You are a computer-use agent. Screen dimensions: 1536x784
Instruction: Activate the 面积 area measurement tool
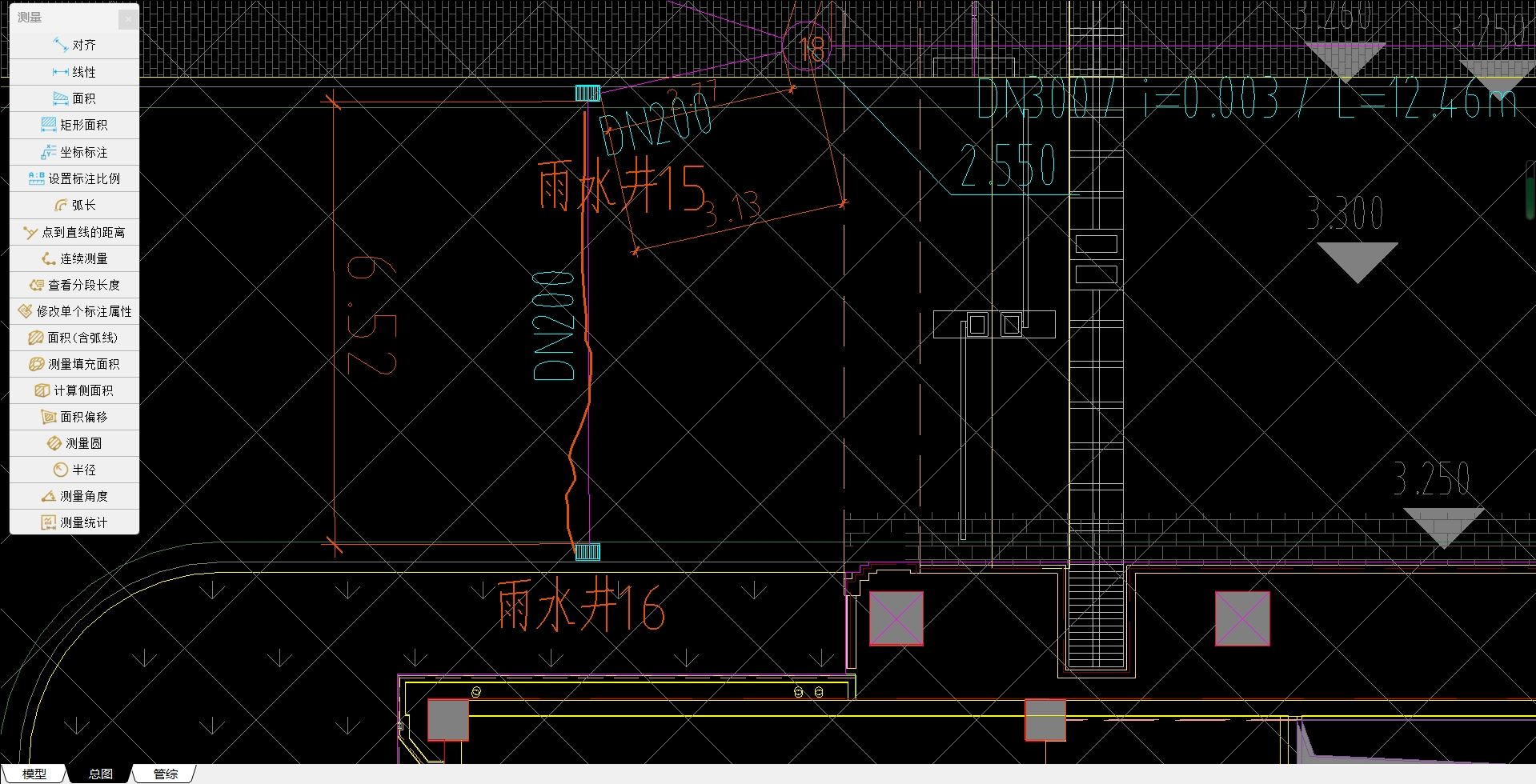(x=74, y=98)
